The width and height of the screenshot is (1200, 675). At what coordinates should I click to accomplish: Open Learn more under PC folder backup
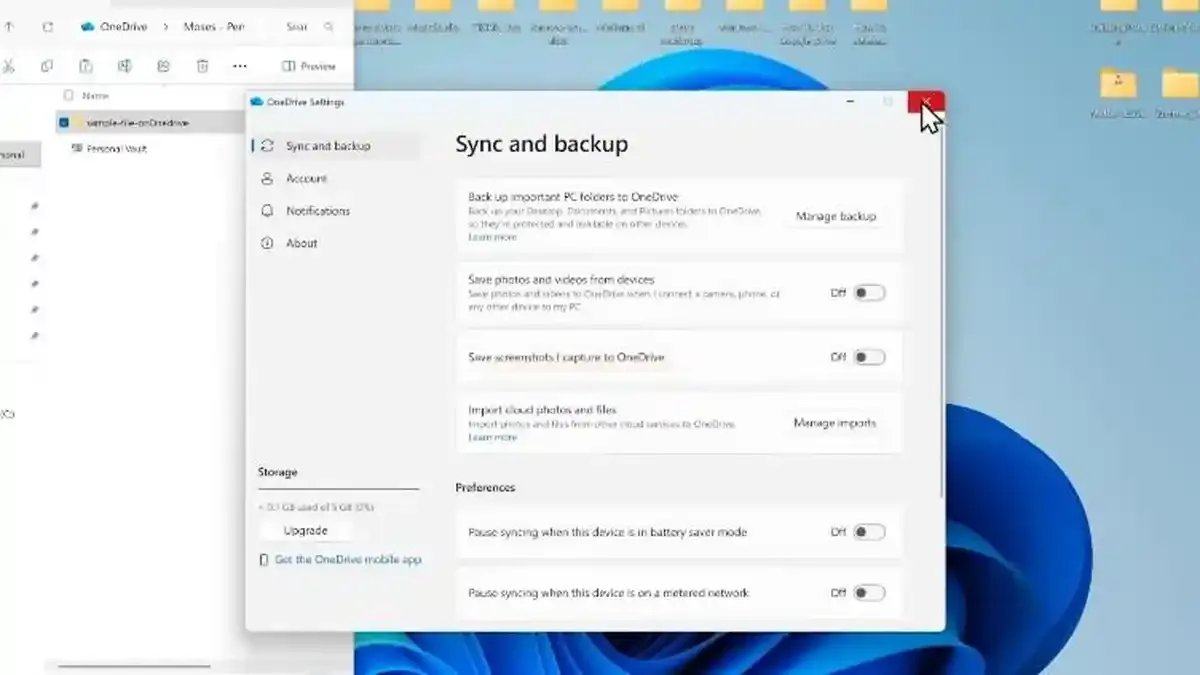[492, 238]
